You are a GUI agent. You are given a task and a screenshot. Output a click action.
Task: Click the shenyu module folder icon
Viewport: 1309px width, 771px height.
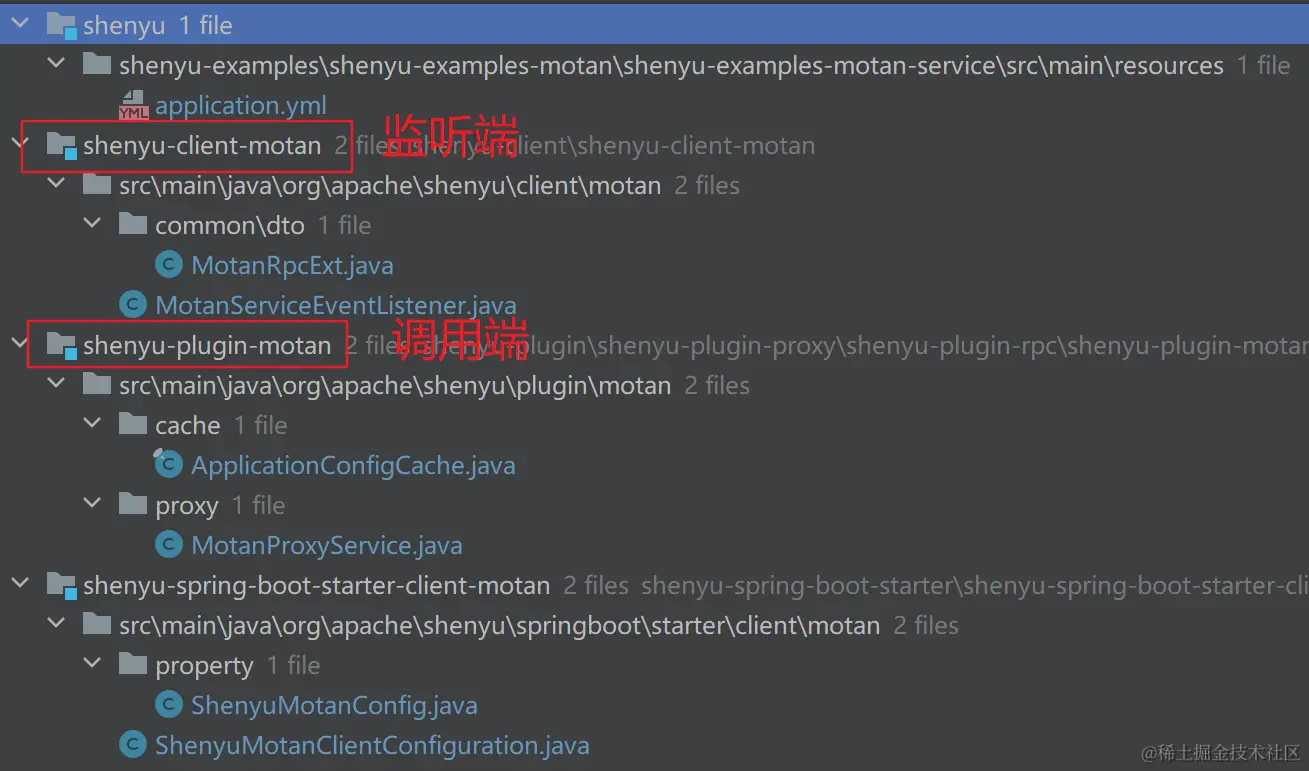62,26
